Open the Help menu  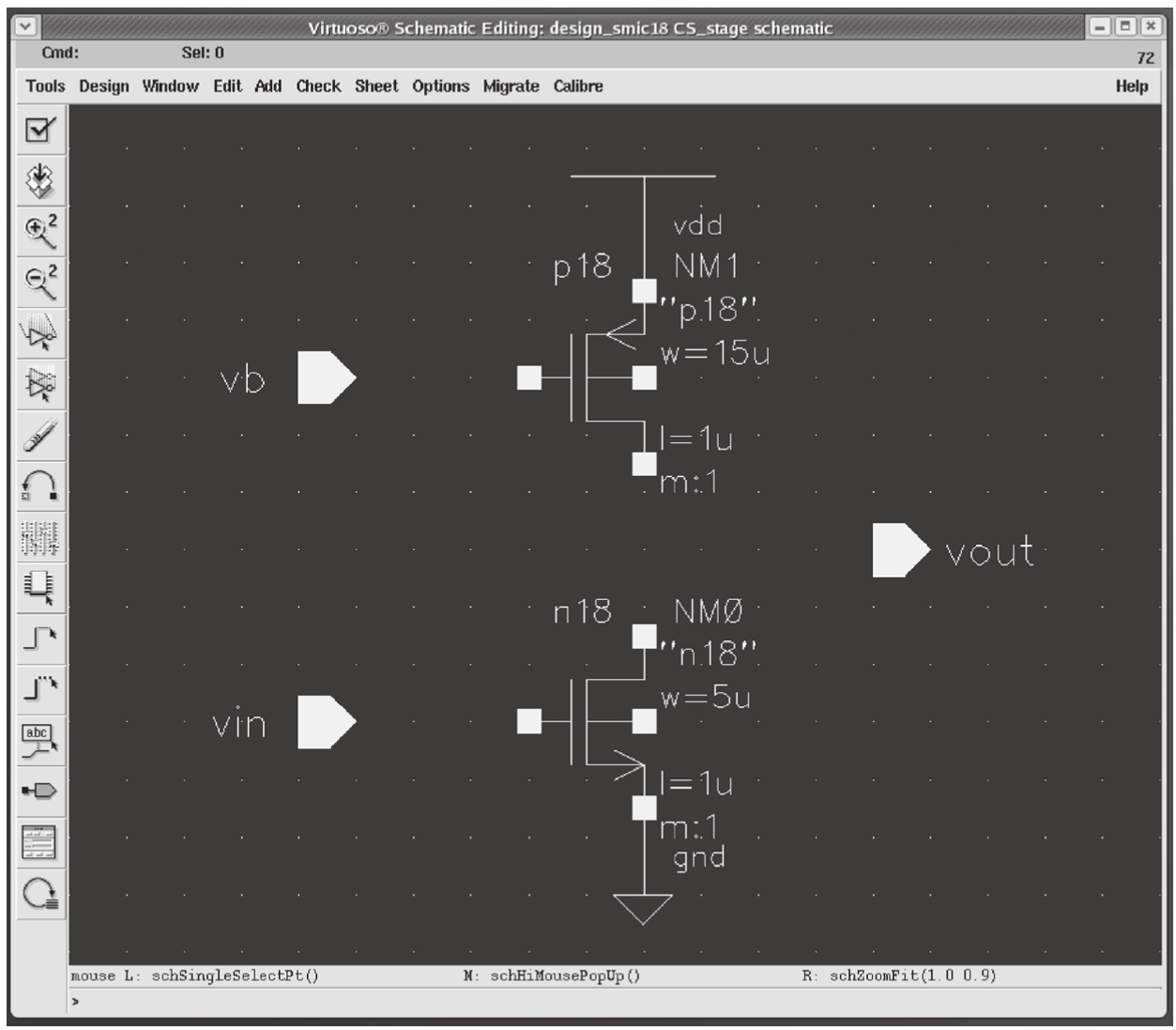tap(1131, 86)
